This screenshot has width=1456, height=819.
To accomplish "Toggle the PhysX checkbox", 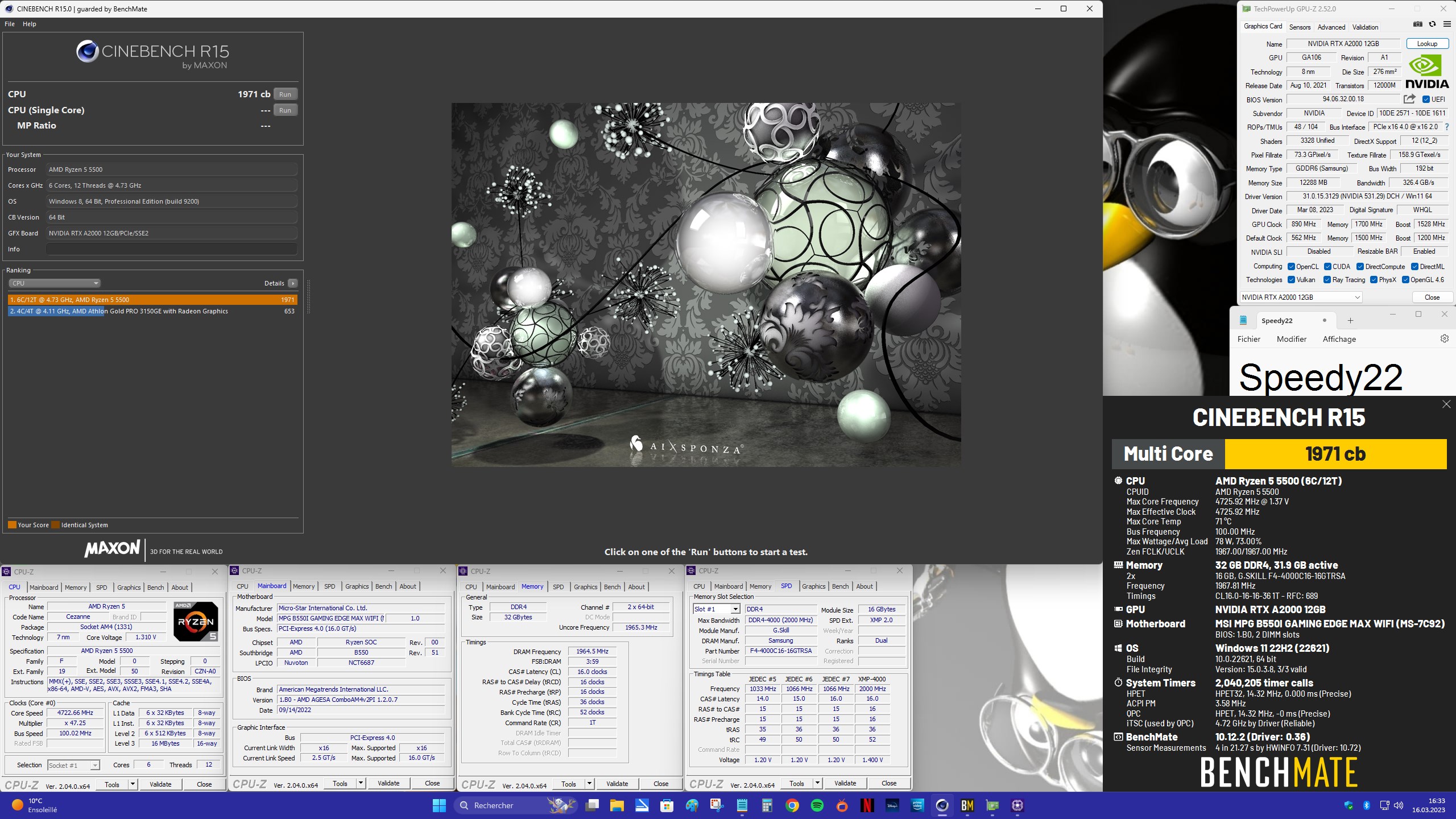I will tap(1374, 280).
